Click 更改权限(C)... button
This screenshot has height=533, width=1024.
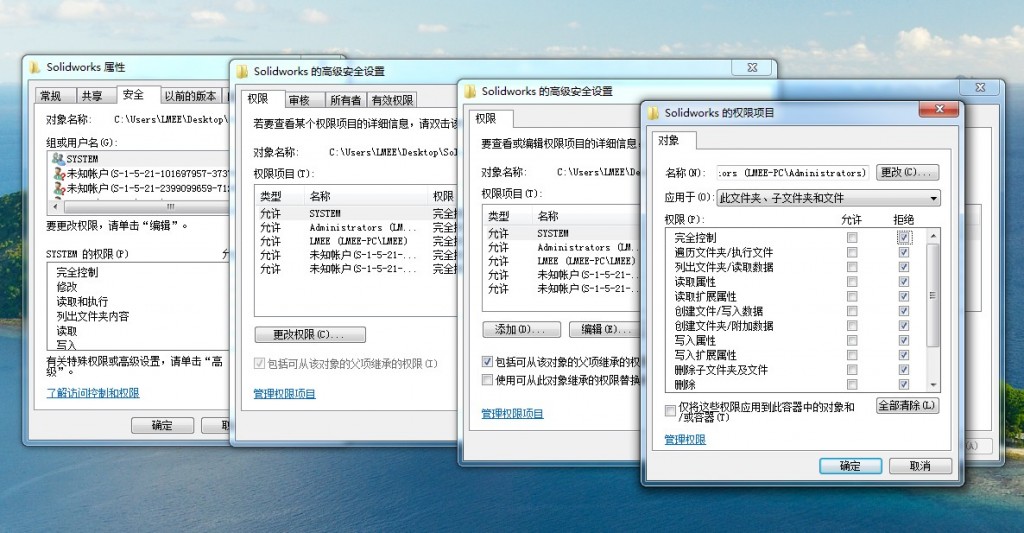tap(310, 334)
